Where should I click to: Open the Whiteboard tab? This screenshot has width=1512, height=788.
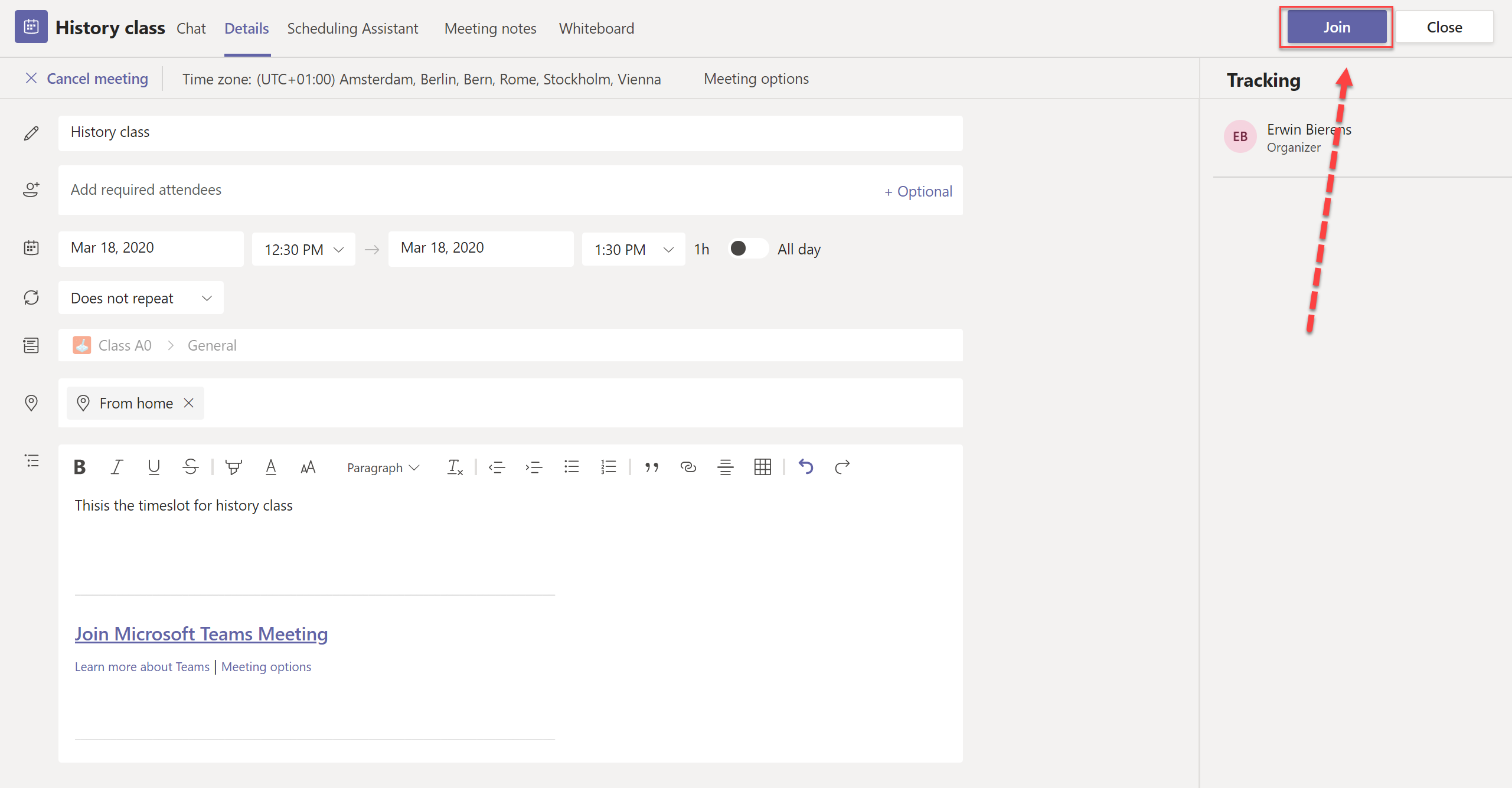(x=596, y=28)
